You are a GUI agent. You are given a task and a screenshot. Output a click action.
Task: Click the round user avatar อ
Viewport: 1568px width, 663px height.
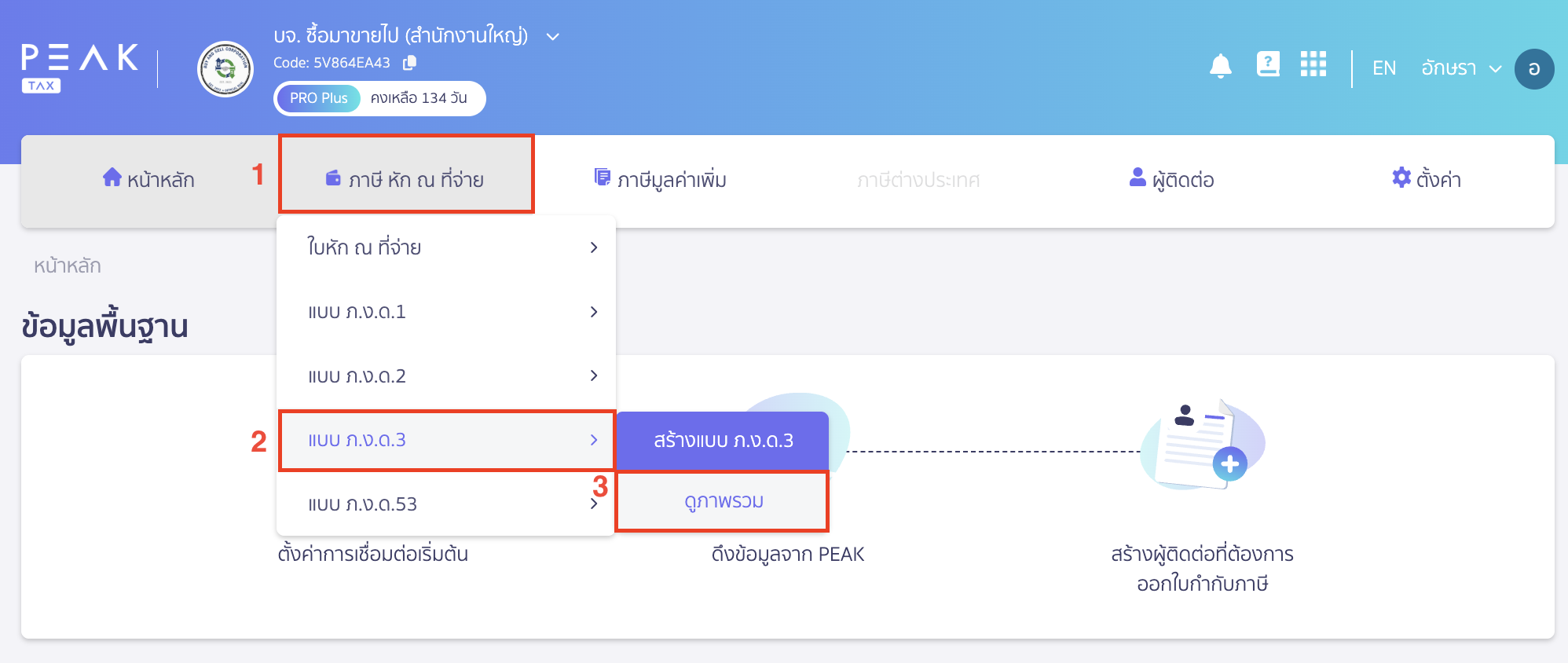(1534, 69)
